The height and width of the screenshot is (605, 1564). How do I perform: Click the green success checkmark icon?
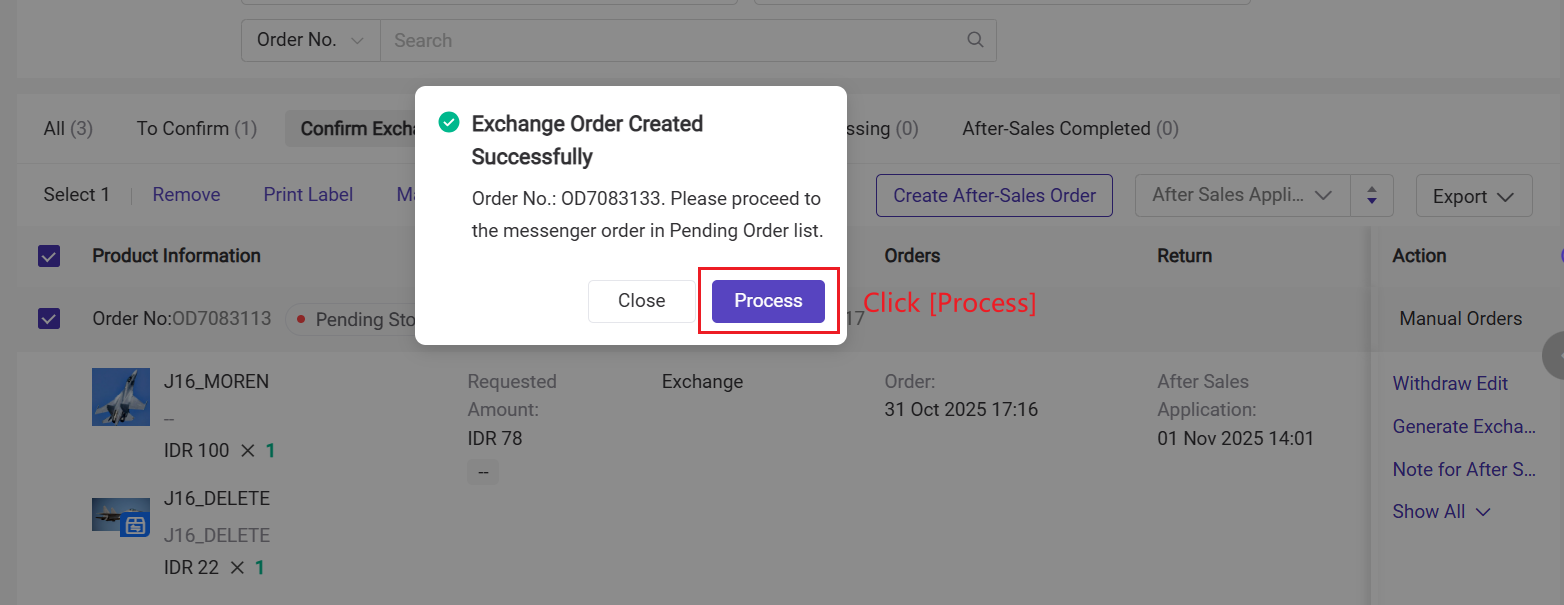pos(449,123)
